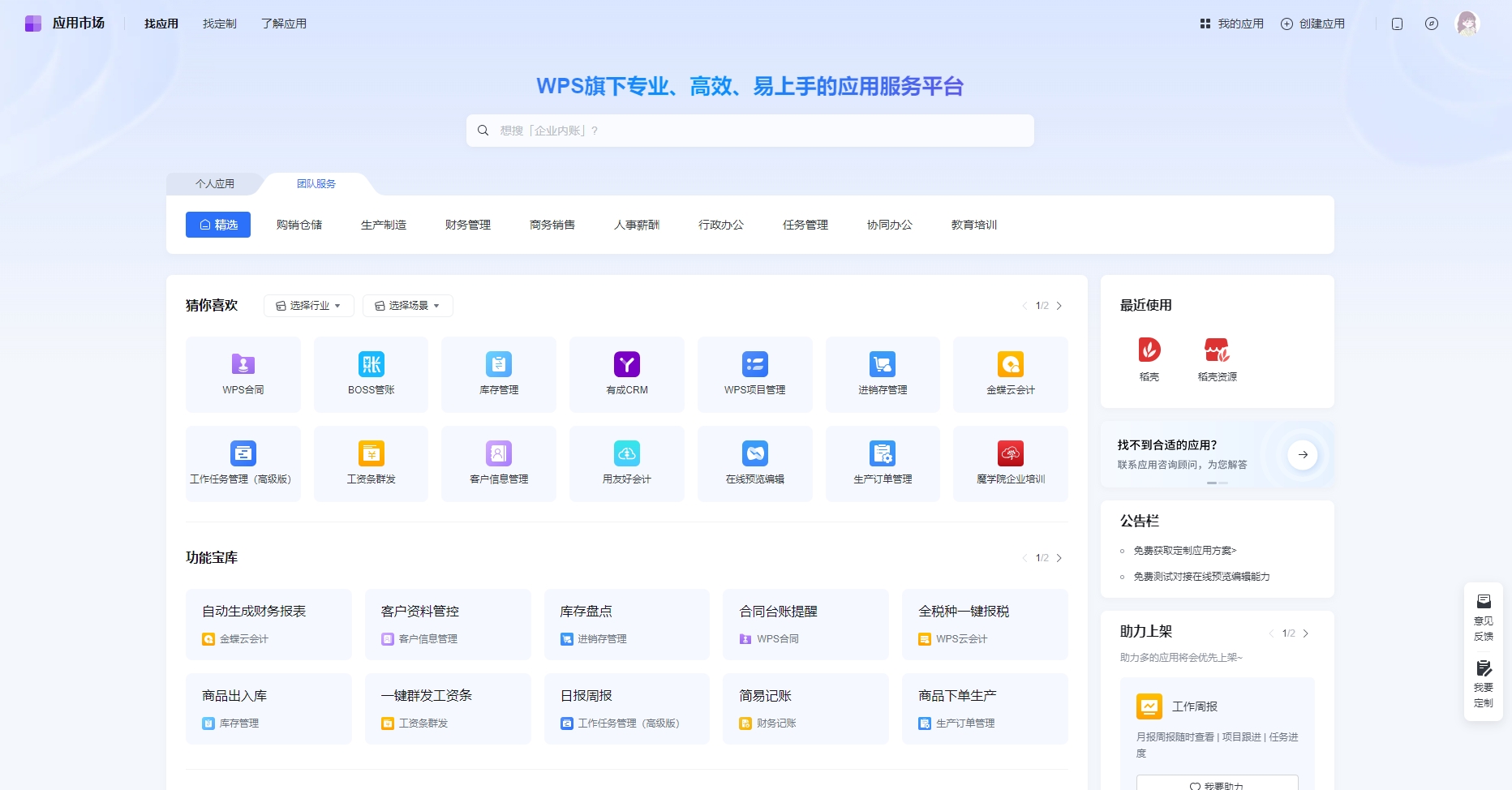Open the 工资条群发 app icon

click(x=372, y=453)
